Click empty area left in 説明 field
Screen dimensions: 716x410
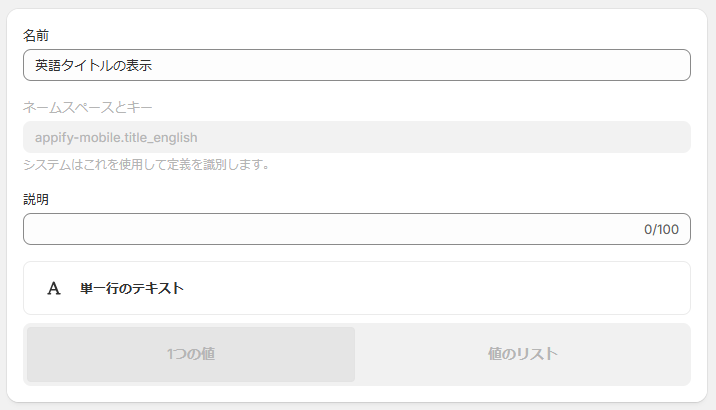[x=137, y=229]
